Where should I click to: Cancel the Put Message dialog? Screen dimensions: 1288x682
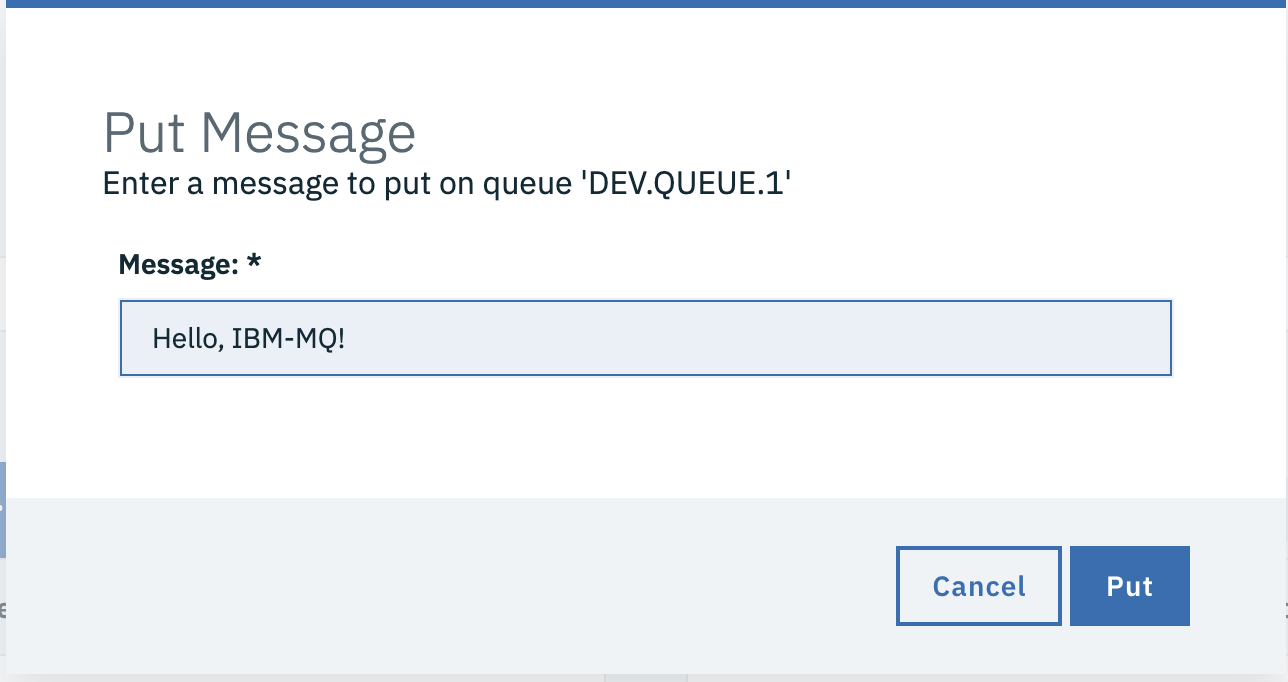(x=978, y=586)
